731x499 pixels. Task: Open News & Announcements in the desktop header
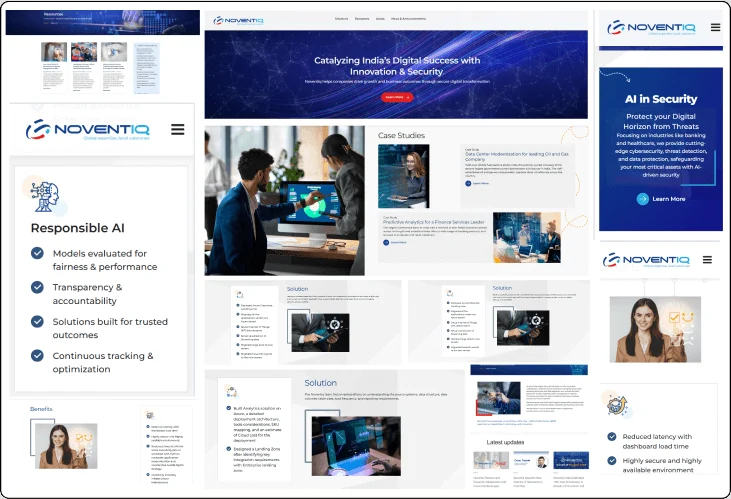pos(408,19)
